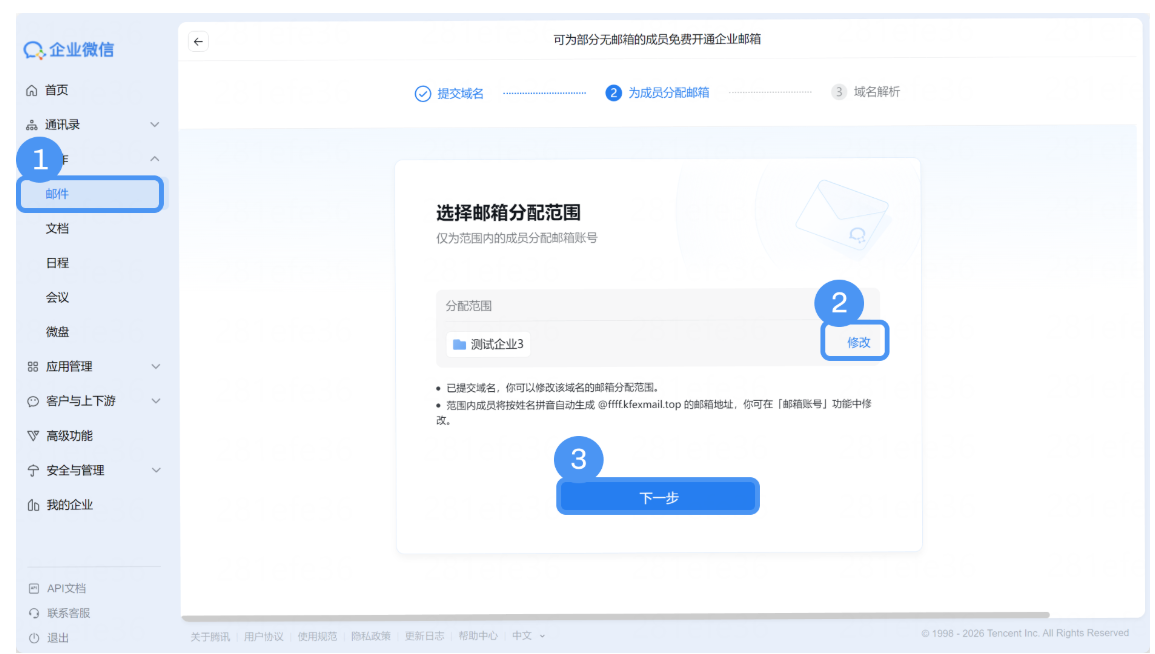Expand the 安全与管理 chevron
Viewport: 1155px width, 654px height.
155,471
